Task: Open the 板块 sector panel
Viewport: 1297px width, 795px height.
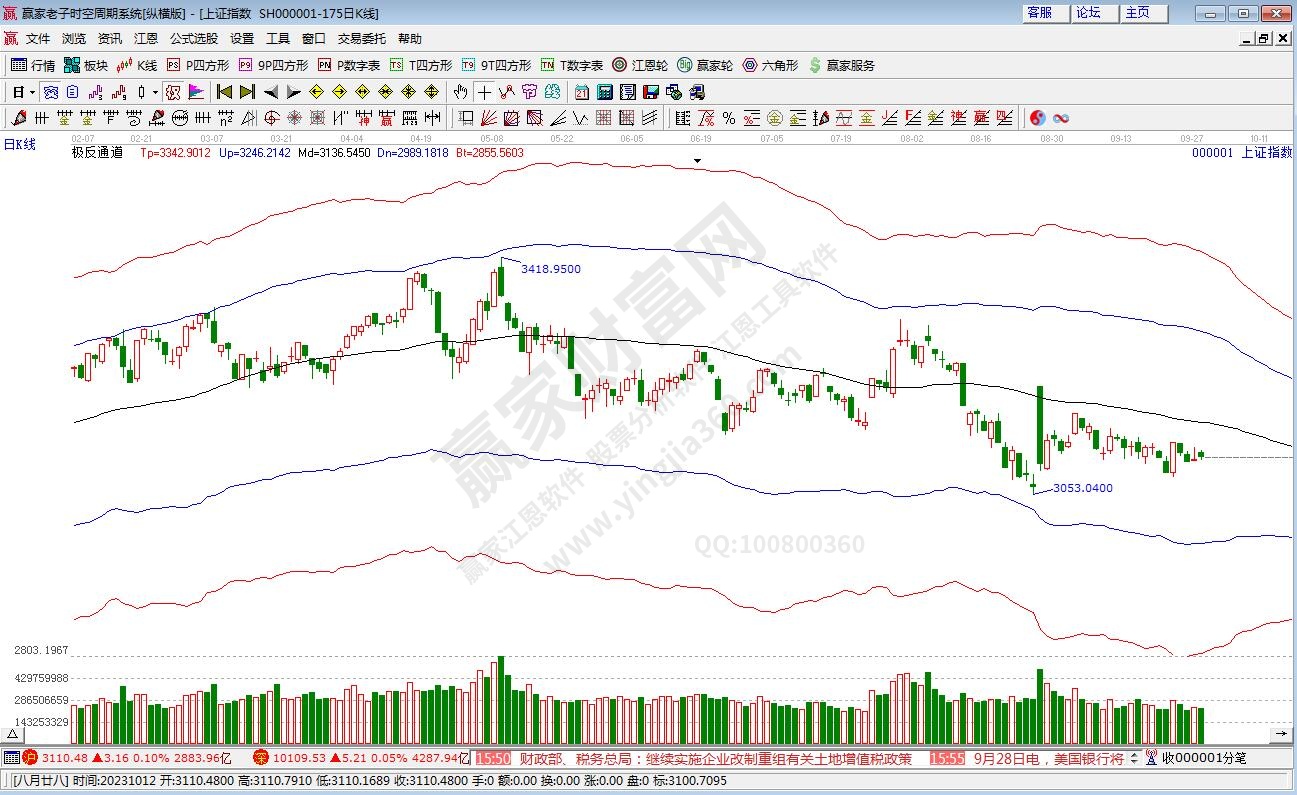Action: (x=86, y=66)
